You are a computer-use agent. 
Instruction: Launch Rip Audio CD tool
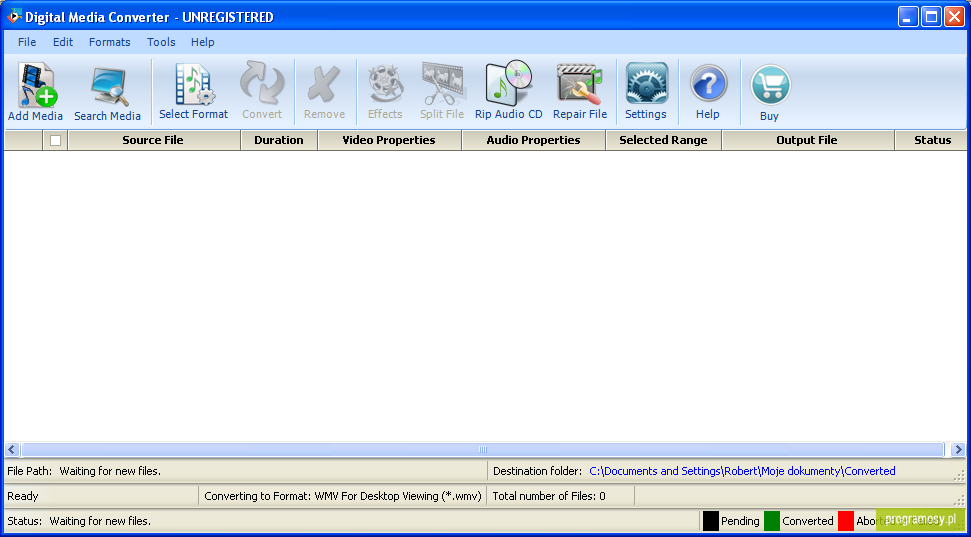tap(509, 92)
